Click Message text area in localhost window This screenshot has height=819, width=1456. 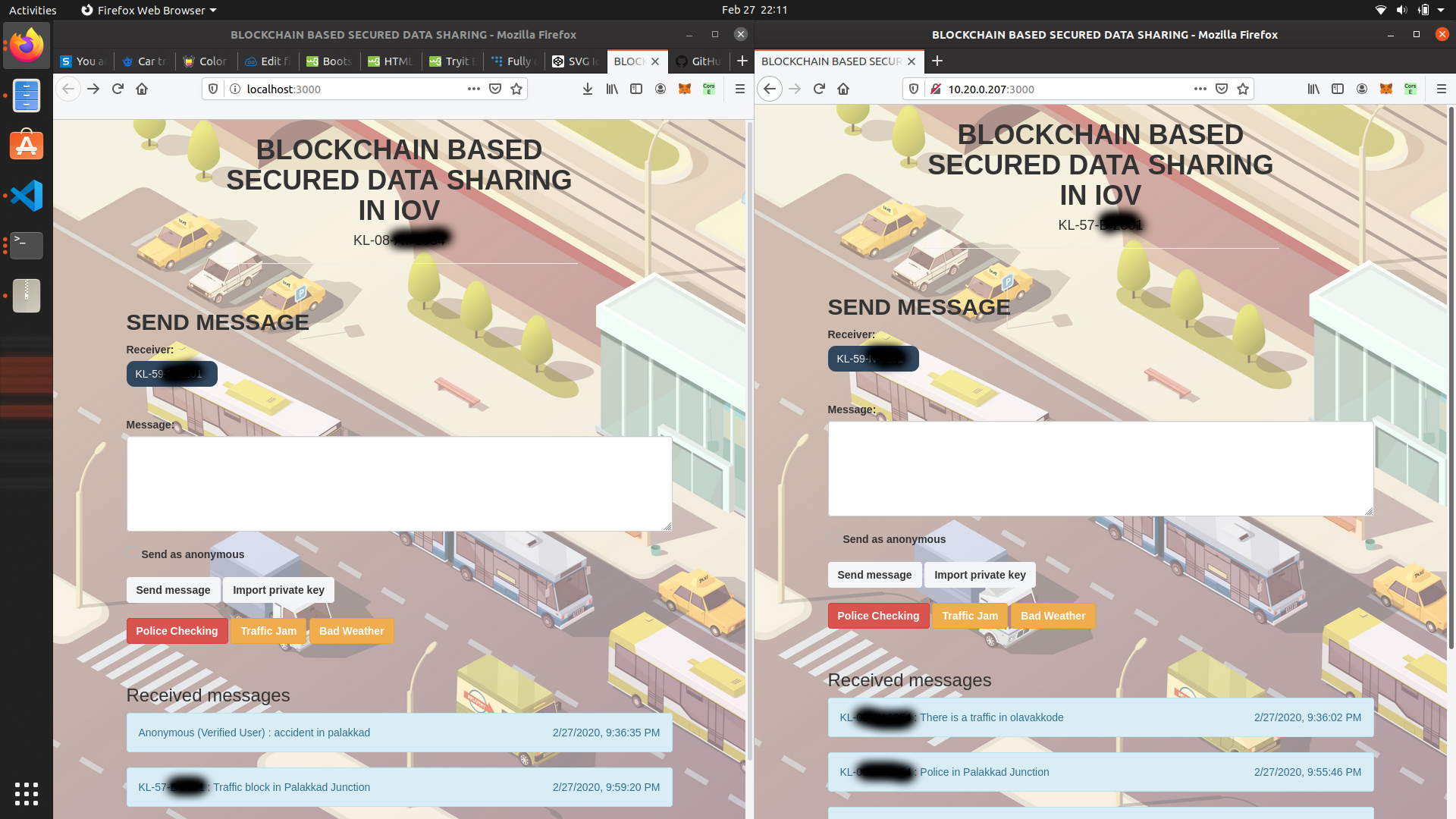coord(399,484)
